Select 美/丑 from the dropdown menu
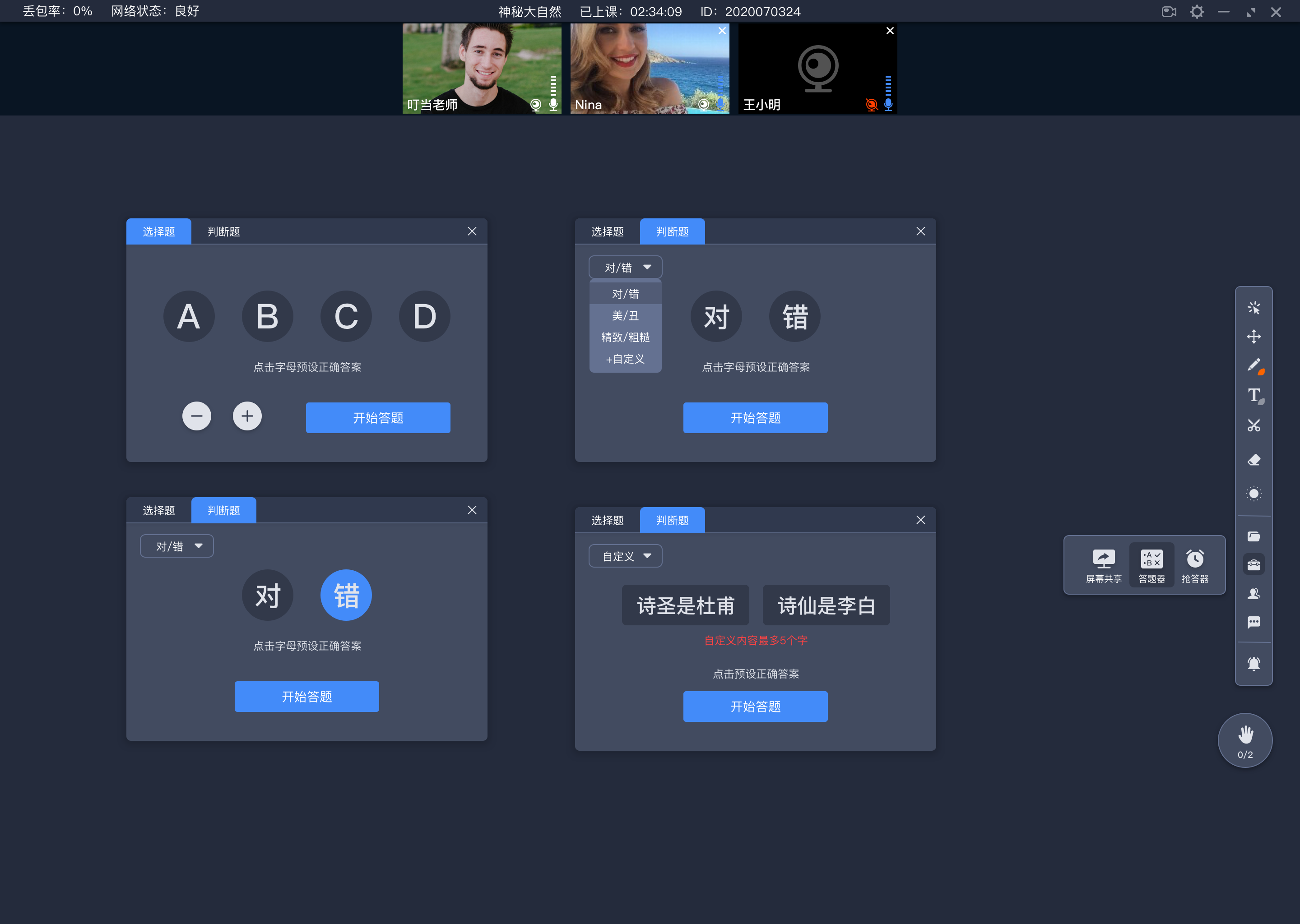The height and width of the screenshot is (924, 1300). point(623,315)
